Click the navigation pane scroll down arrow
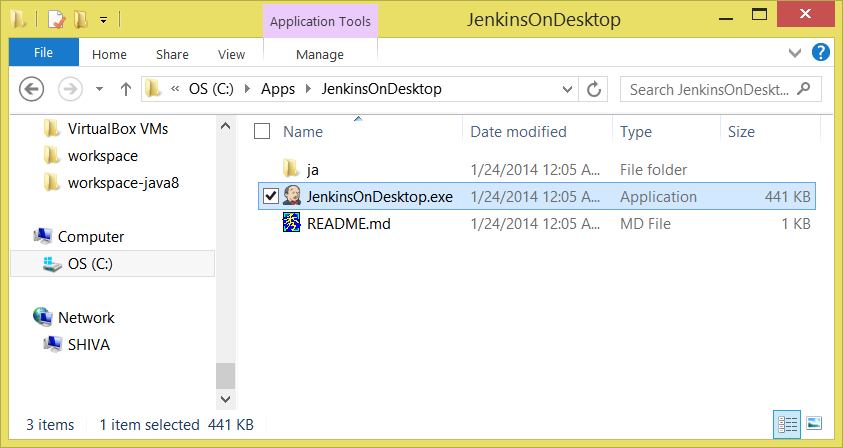The height and width of the screenshot is (448, 843). point(226,399)
